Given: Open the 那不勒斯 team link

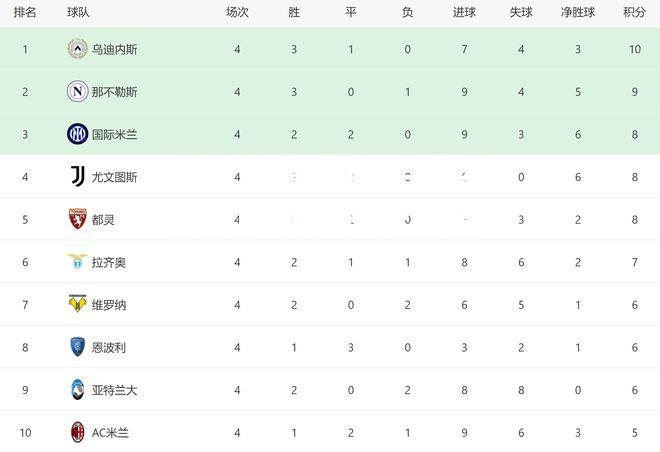Looking at the screenshot, I should [114, 92].
